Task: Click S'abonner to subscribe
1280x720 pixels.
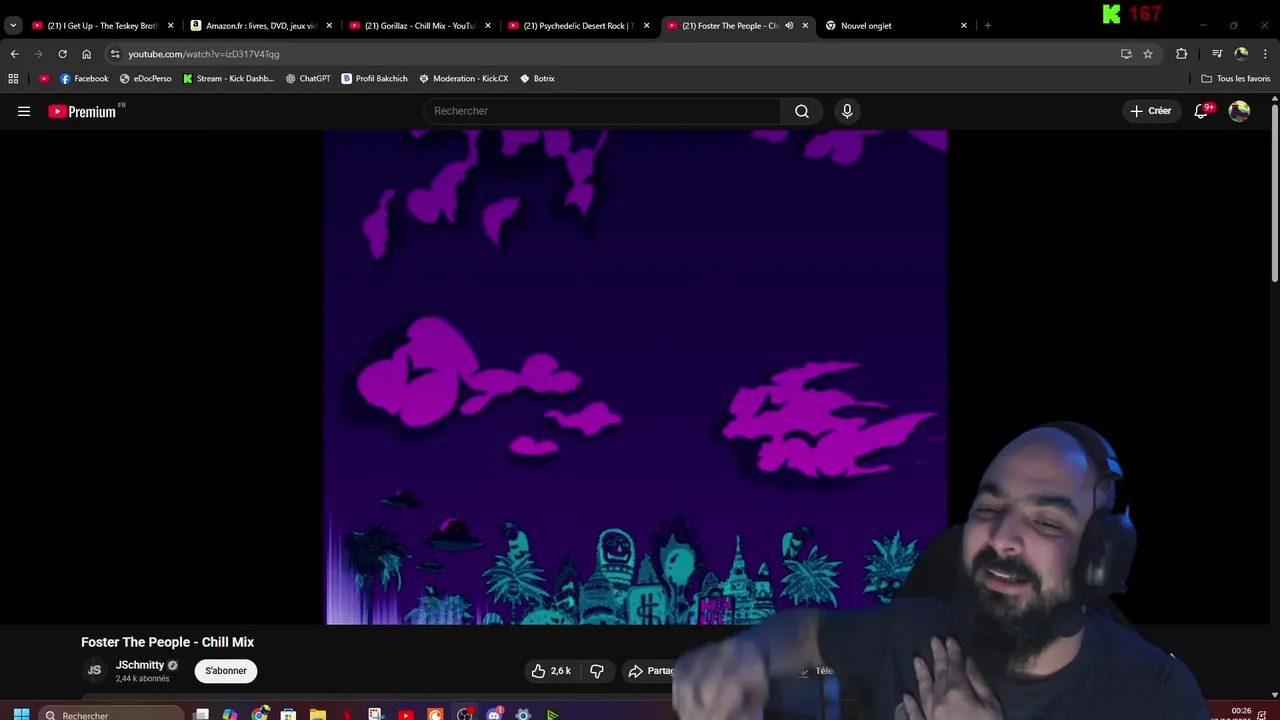Action: pyautogui.click(x=226, y=671)
